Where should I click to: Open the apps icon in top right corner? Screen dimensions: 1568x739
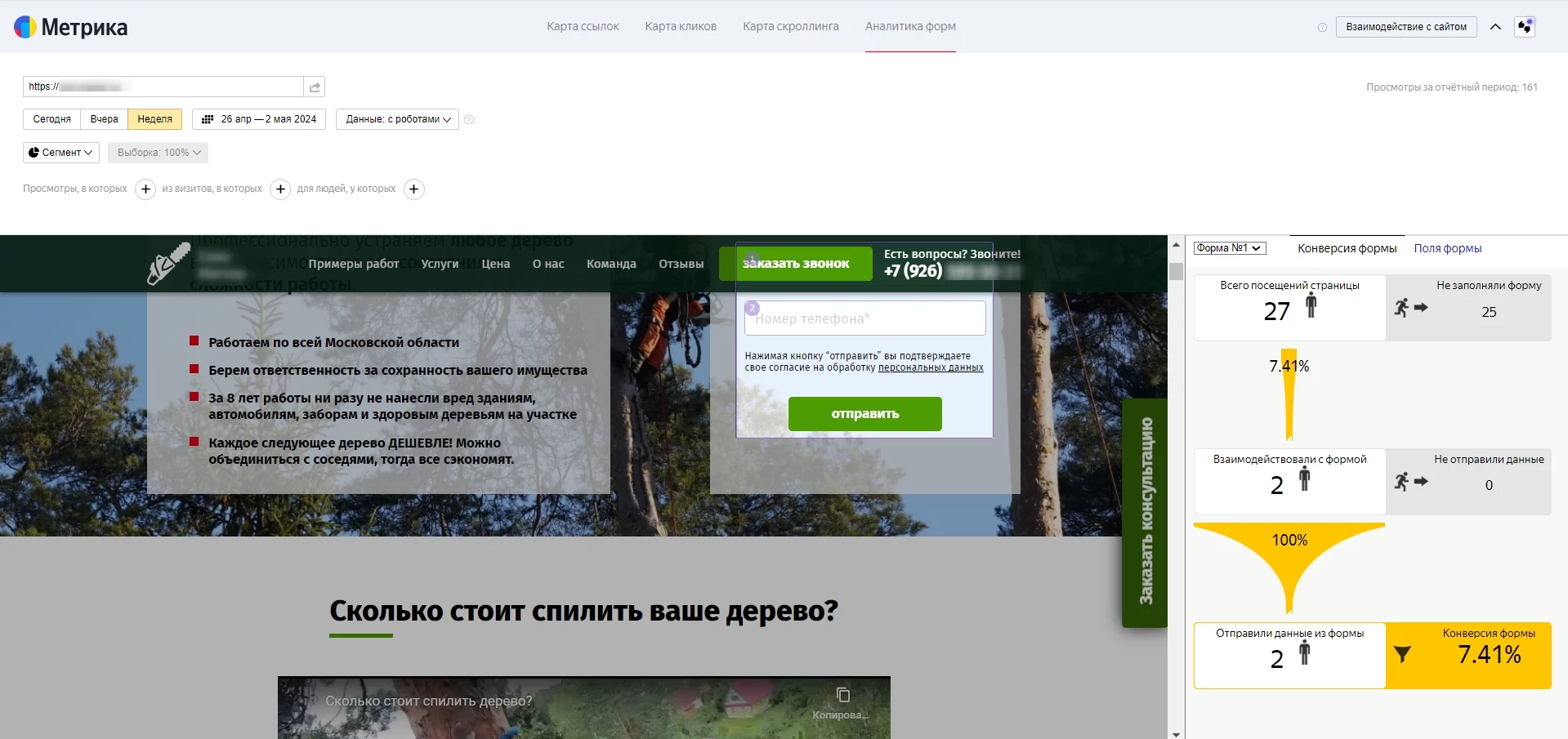click(1525, 27)
